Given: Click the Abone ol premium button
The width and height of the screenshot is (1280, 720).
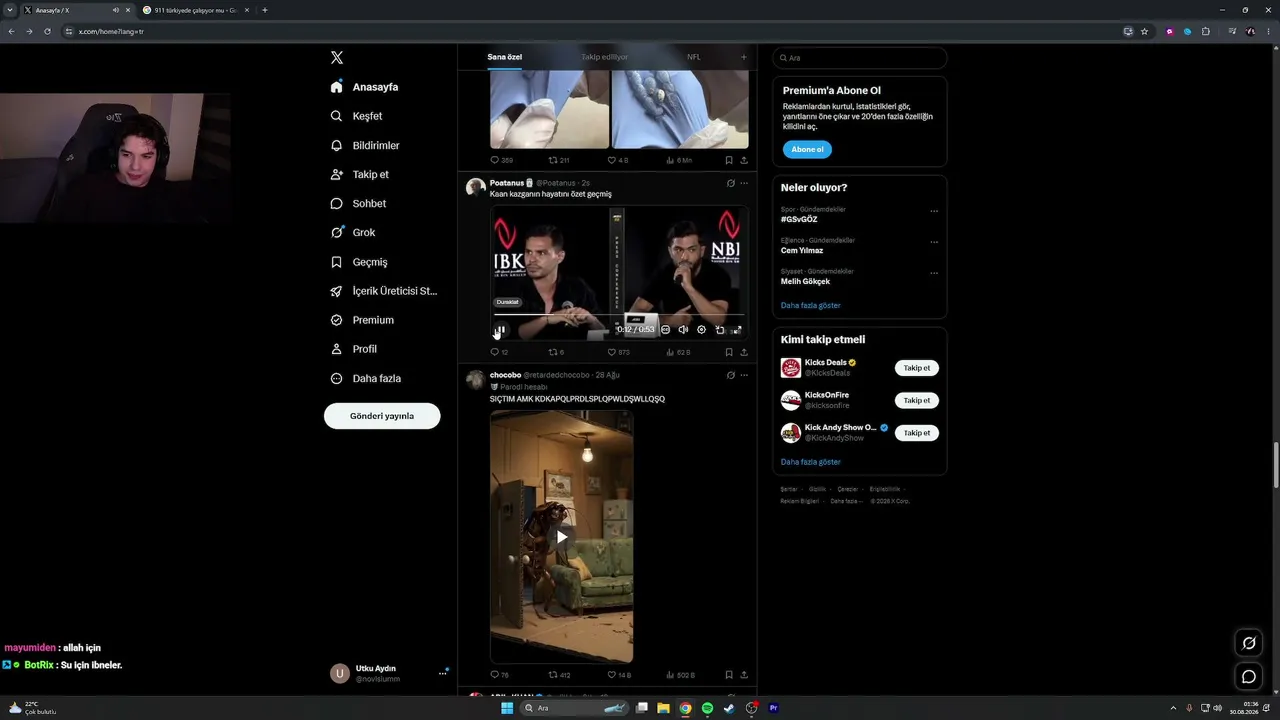Looking at the screenshot, I should click(807, 149).
